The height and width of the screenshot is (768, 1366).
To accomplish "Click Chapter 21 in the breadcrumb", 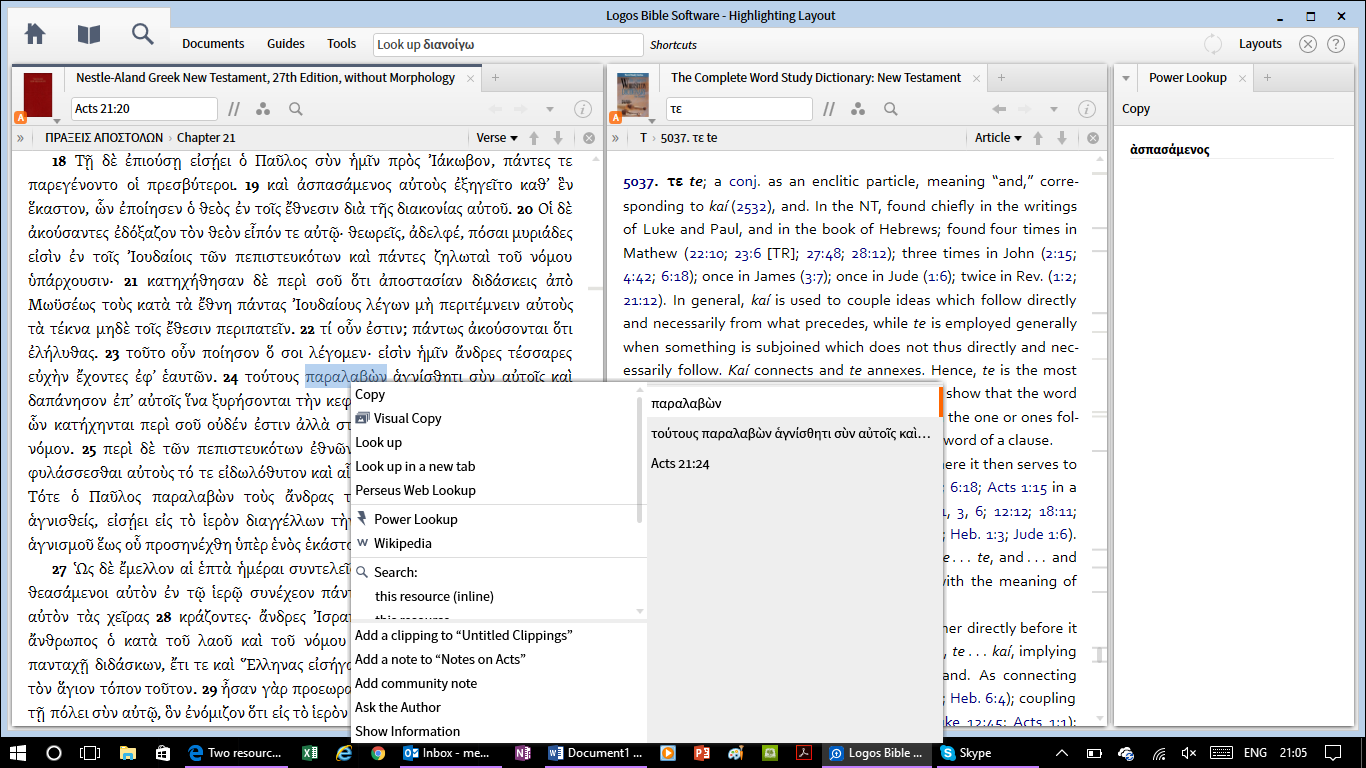I will coord(206,138).
